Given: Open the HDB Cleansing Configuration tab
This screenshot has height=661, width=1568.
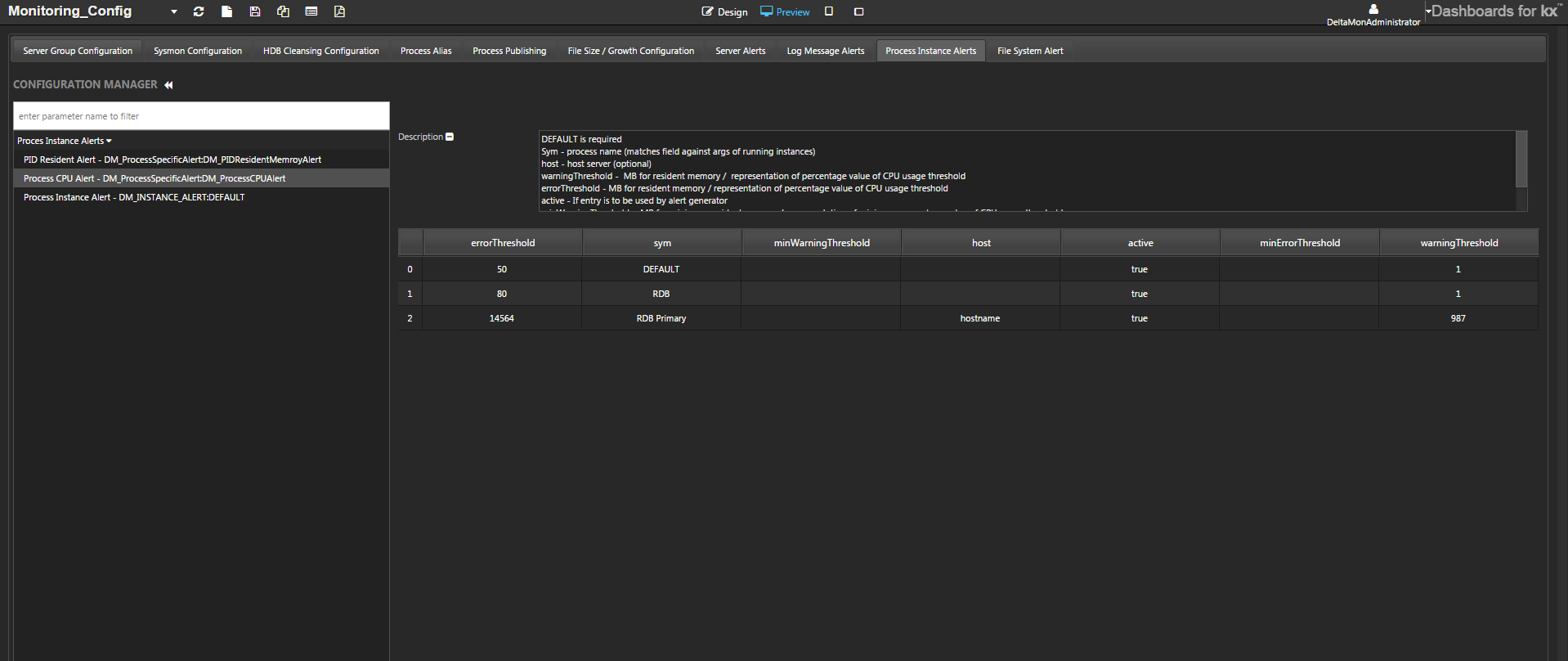Looking at the screenshot, I should (321, 51).
